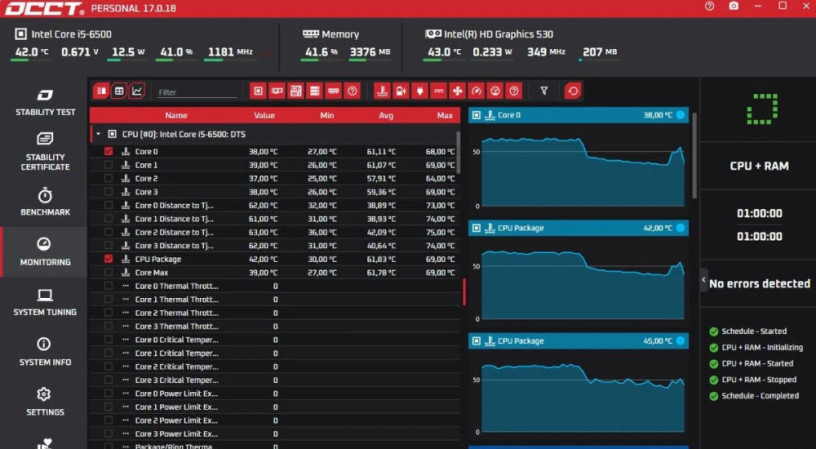Image resolution: width=816 pixels, height=449 pixels.
Task: Click chip icon on CPU Package 42,00 graph
Action: (476, 228)
